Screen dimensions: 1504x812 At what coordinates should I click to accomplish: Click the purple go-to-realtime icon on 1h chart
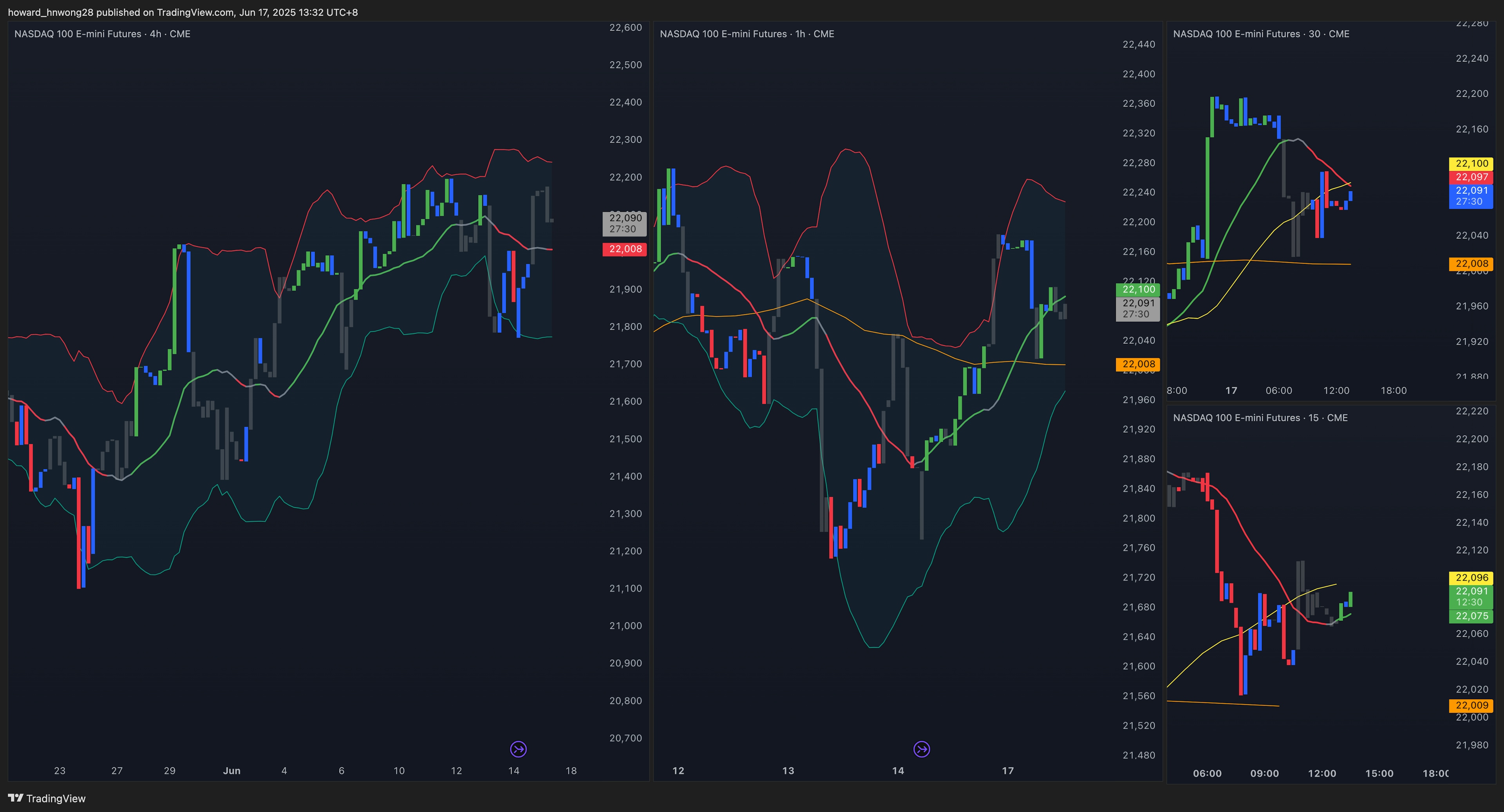921,749
